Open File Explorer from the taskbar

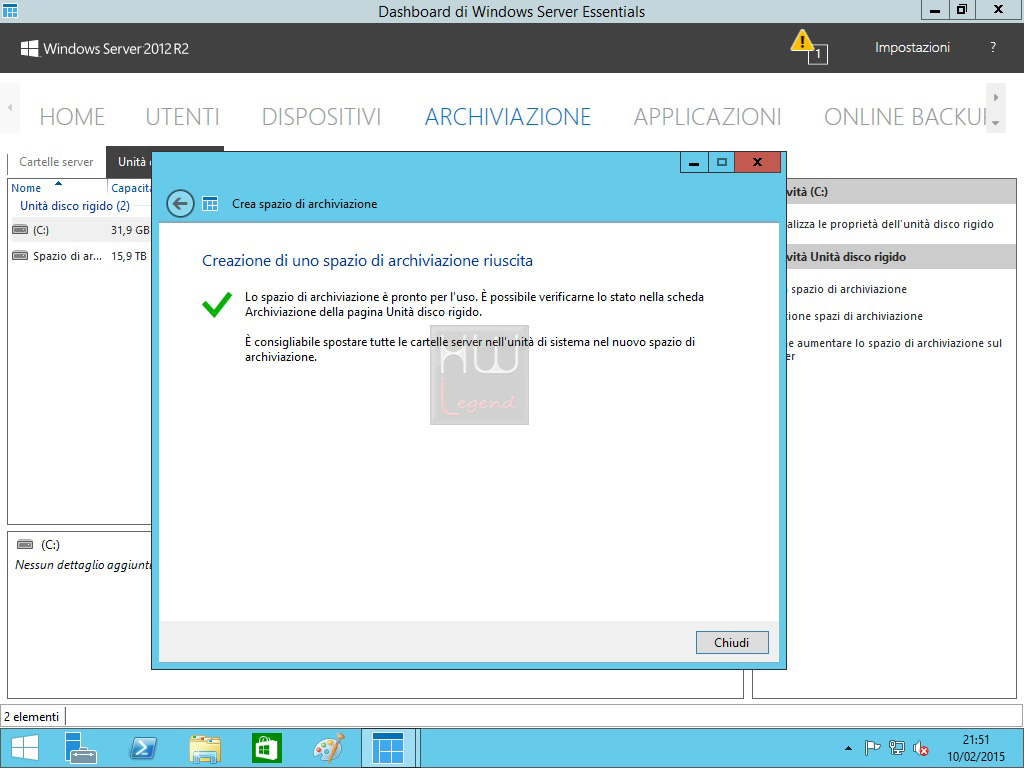(x=204, y=748)
